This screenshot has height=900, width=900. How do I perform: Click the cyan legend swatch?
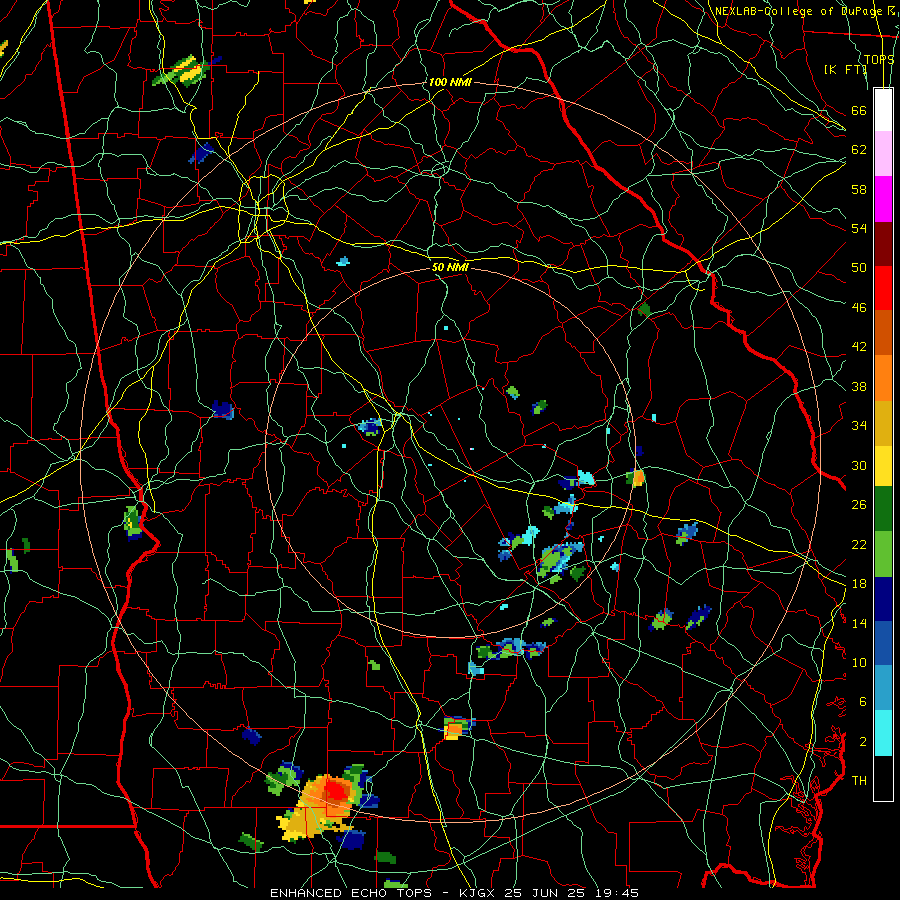883,733
